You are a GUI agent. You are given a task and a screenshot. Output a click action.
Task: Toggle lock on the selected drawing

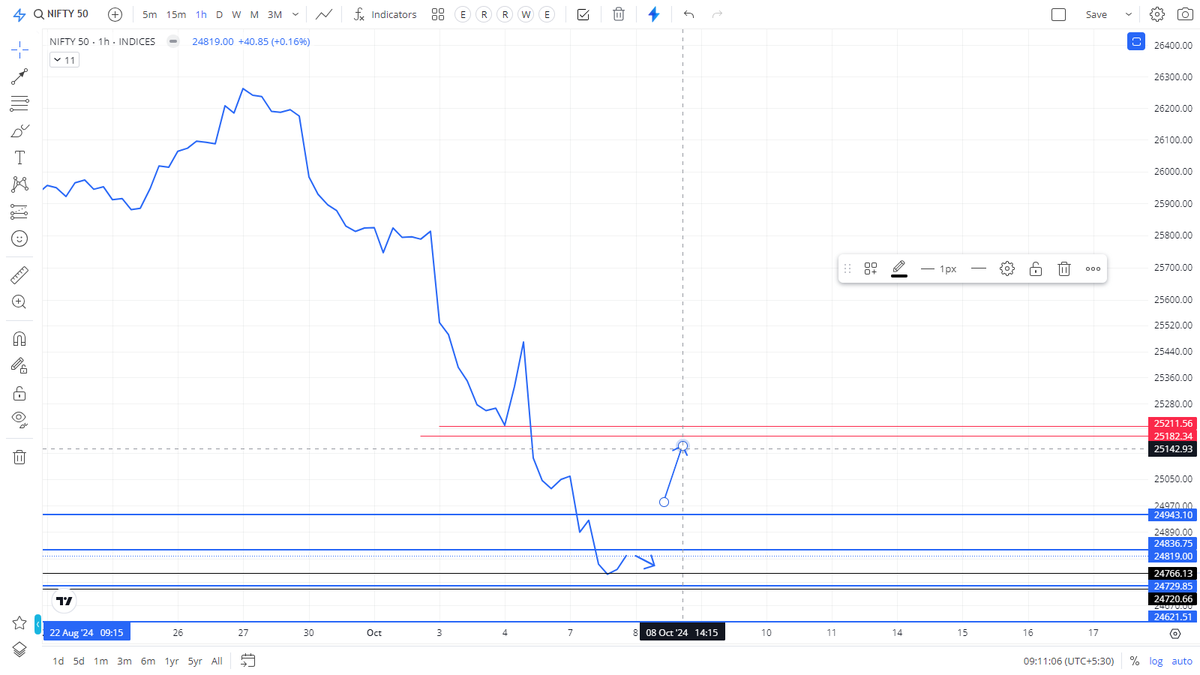[1036, 269]
